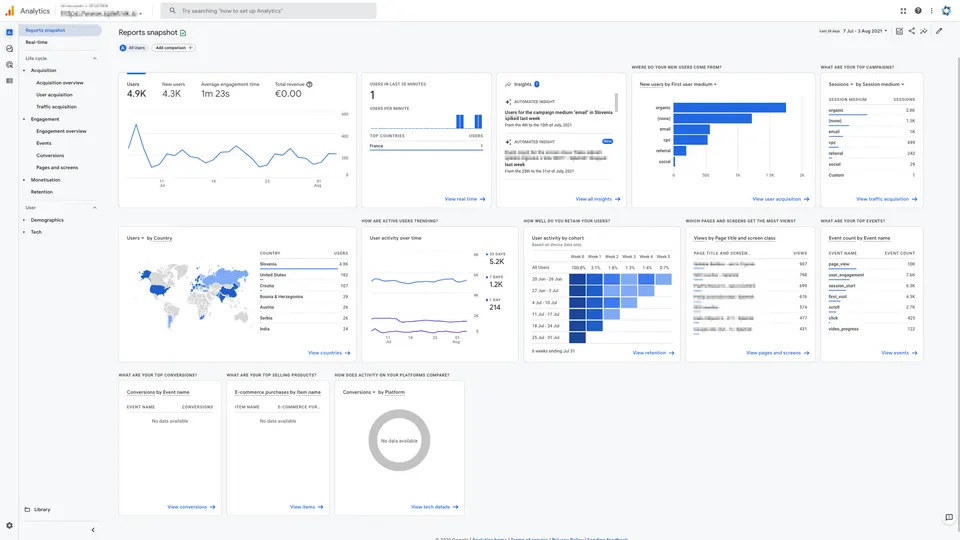Click the info icon next to Total revenue
This screenshot has height=540, width=960.
point(309,84)
